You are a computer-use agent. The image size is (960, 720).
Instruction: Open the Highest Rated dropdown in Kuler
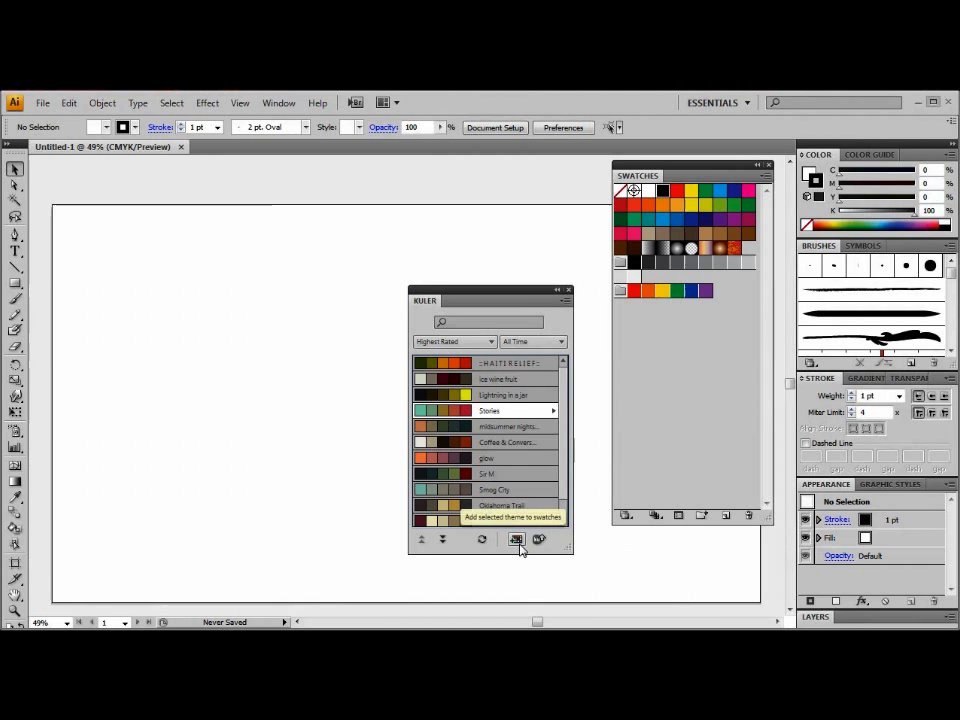point(455,342)
